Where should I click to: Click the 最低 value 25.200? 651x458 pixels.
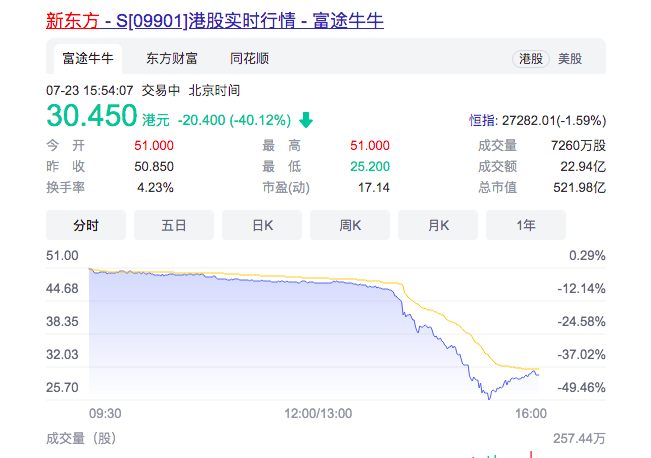tap(370, 167)
